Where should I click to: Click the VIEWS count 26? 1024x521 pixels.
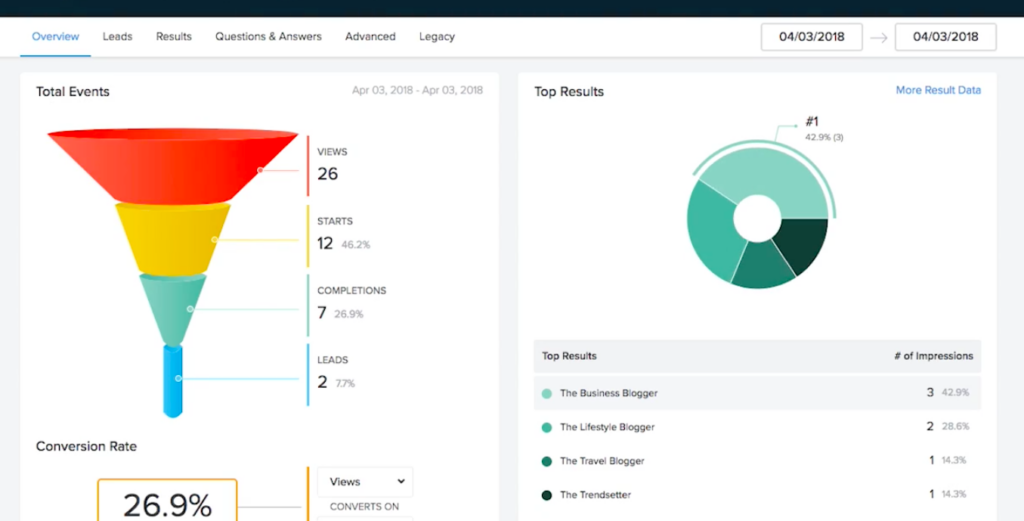click(328, 174)
